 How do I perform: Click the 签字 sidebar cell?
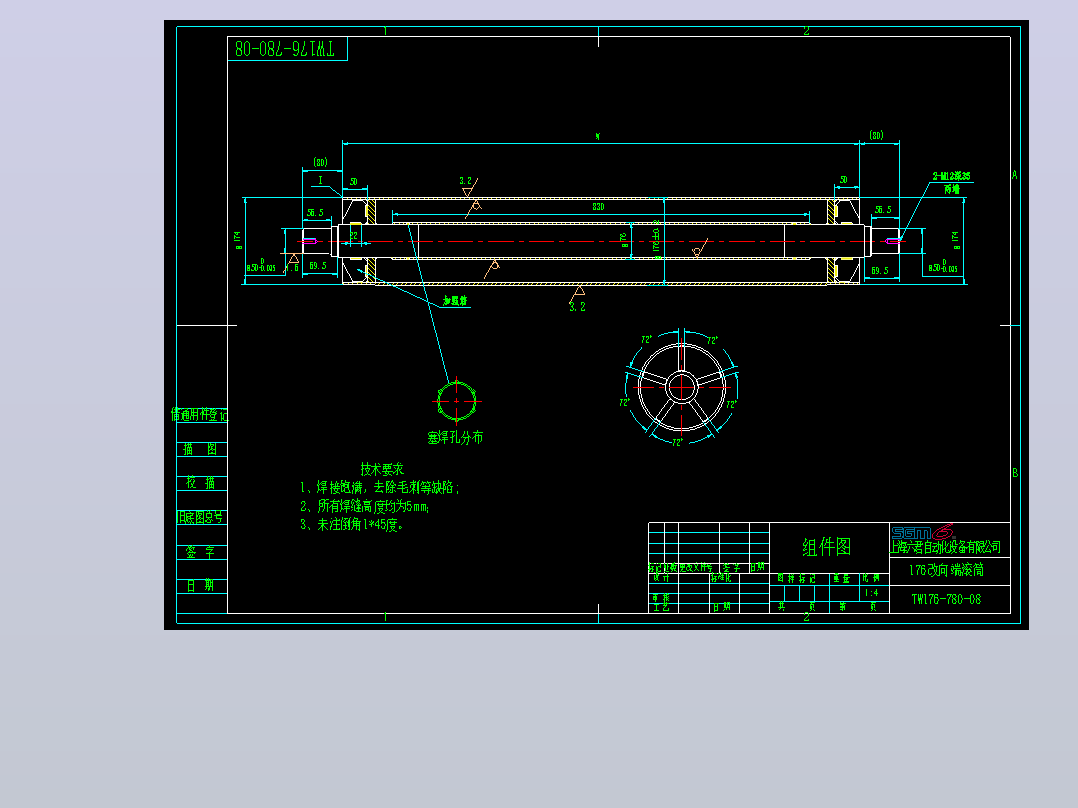tap(201, 552)
